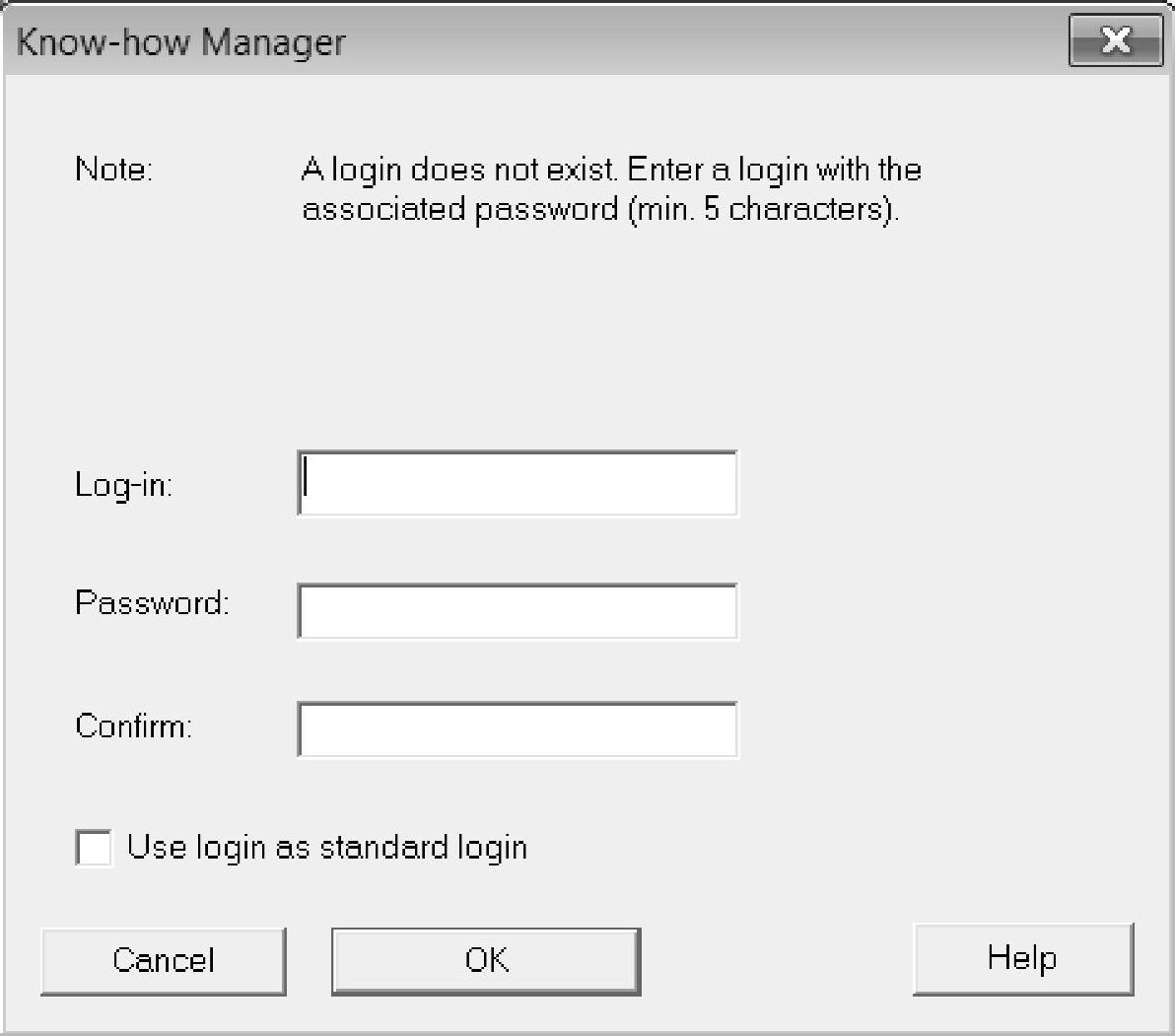Click inside the Password input box
The image size is (1175, 1036).
(x=517, y=611)
